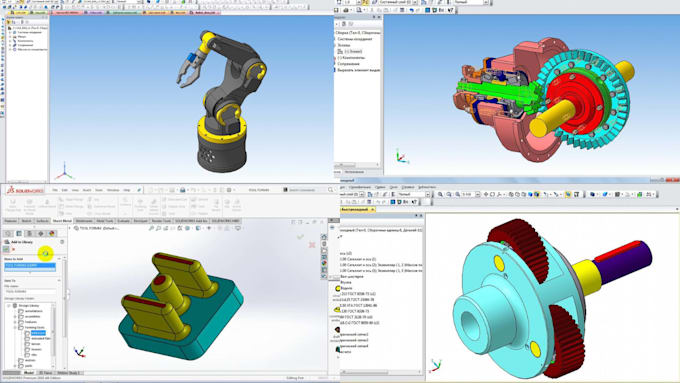Select the motion folder in Design Library

tap(30, 360)
